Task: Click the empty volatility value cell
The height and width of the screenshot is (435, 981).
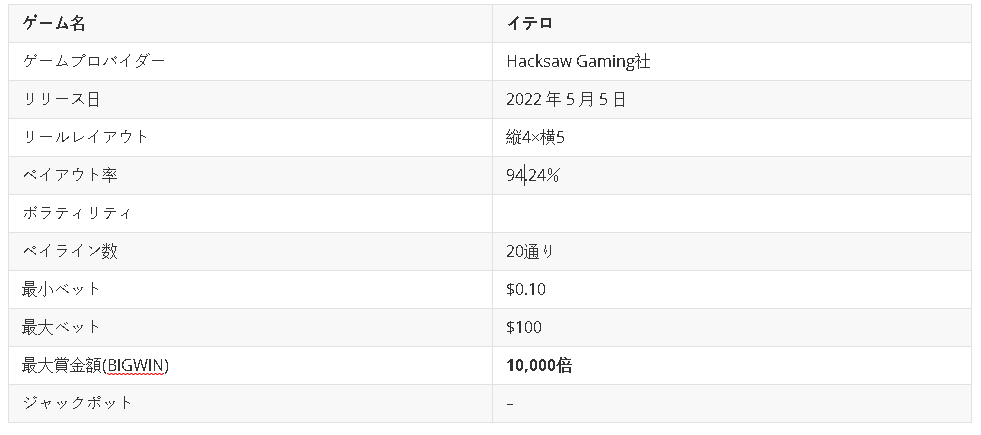Action: tap(730, 213)
